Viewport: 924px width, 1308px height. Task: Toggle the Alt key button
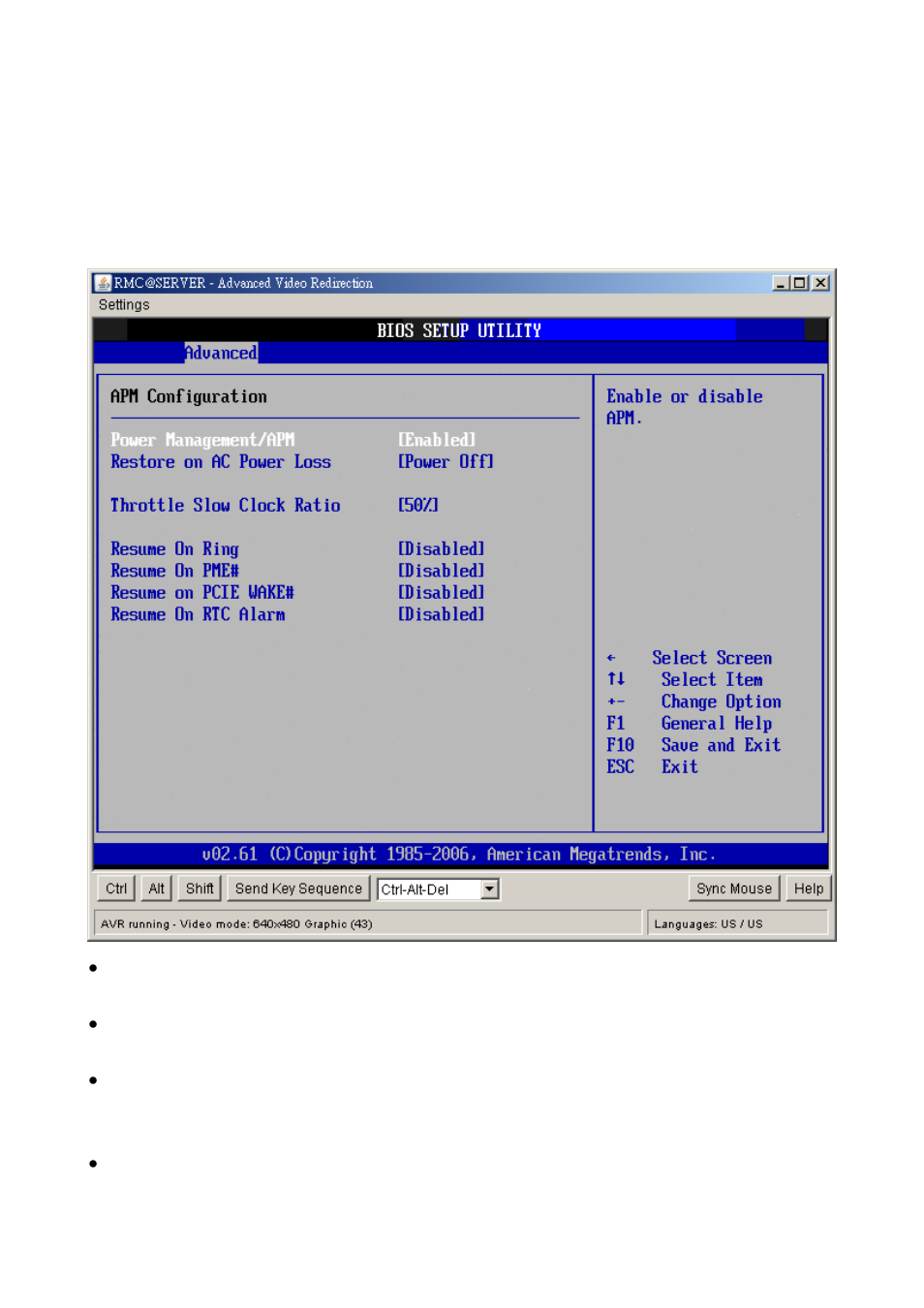156,888
